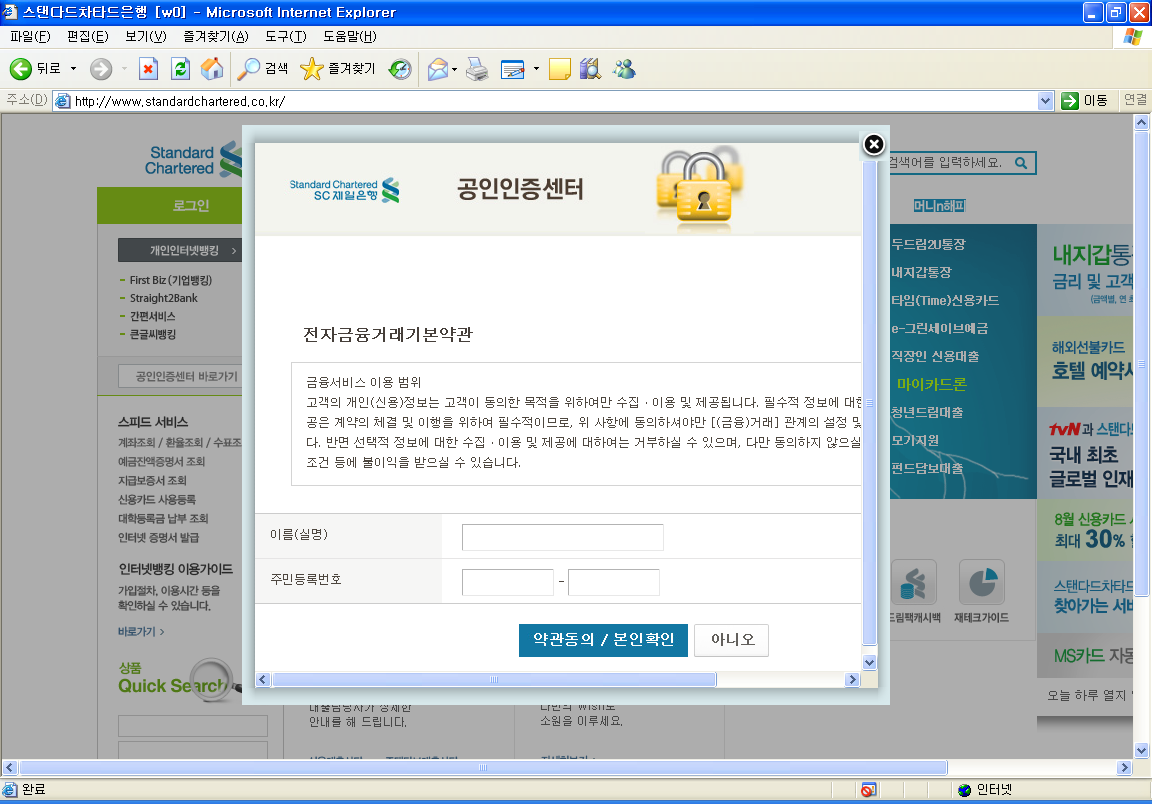The image size is (1152, 804).
Task: Click the search magnifier icon on the bank page
Action: 1021,163
